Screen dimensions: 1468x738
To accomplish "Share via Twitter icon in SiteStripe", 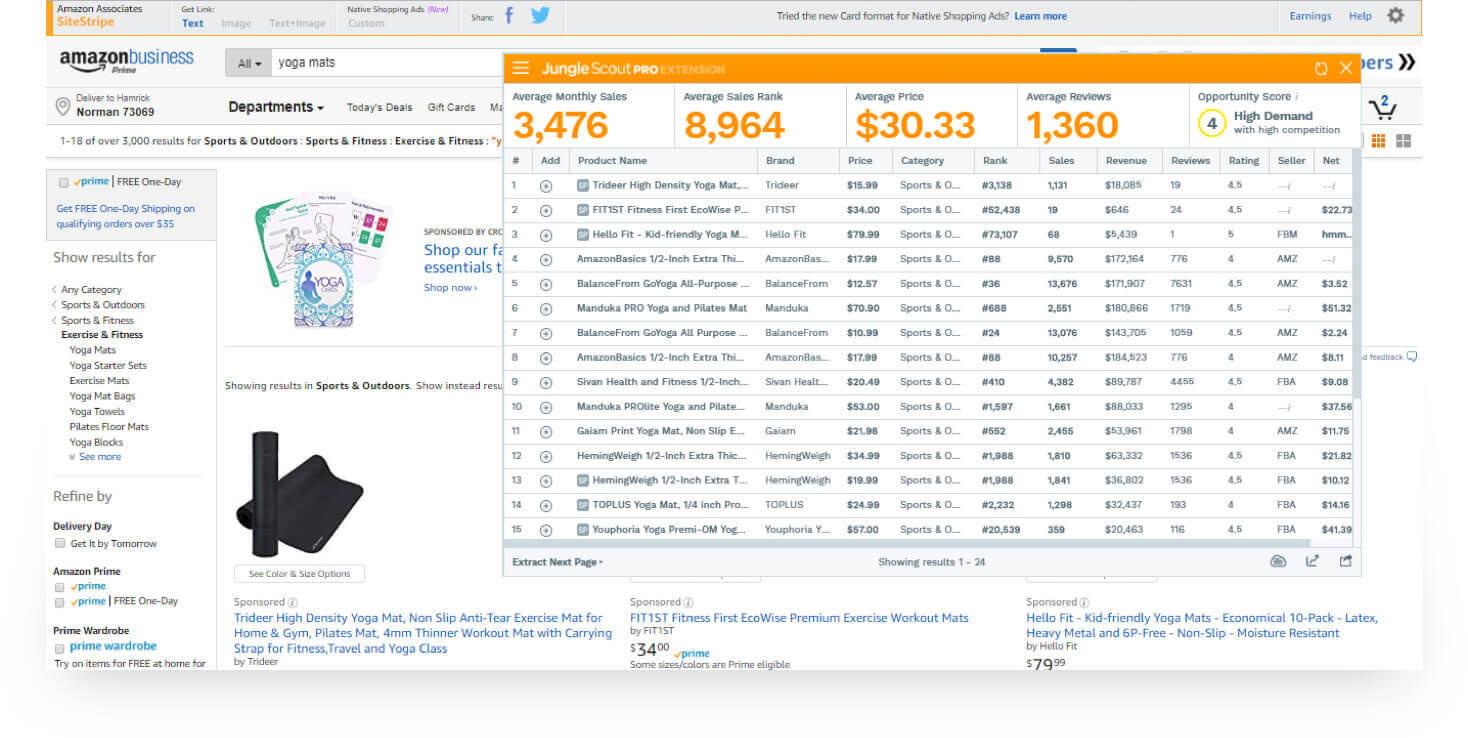I will 540,15.
